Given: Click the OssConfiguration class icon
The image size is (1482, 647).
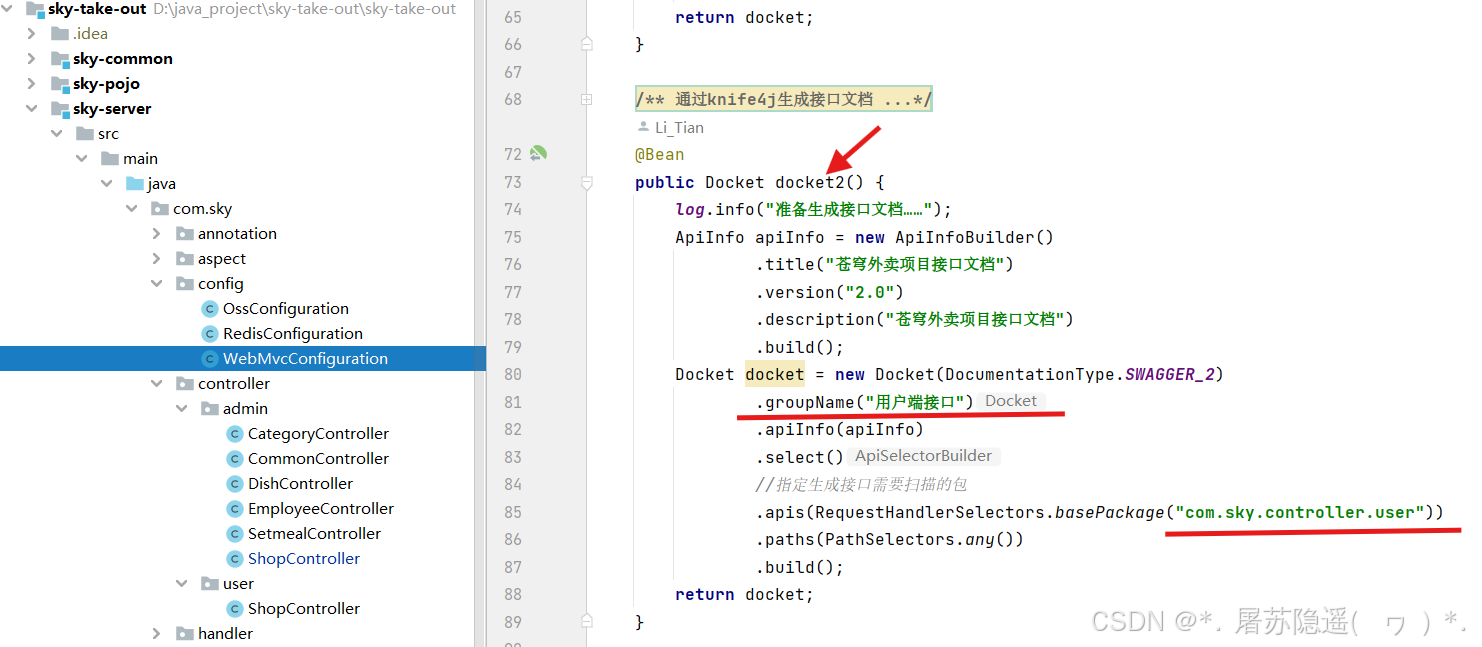Looking at the screenshot, I should pyautogui.click(x=210, y=309).
